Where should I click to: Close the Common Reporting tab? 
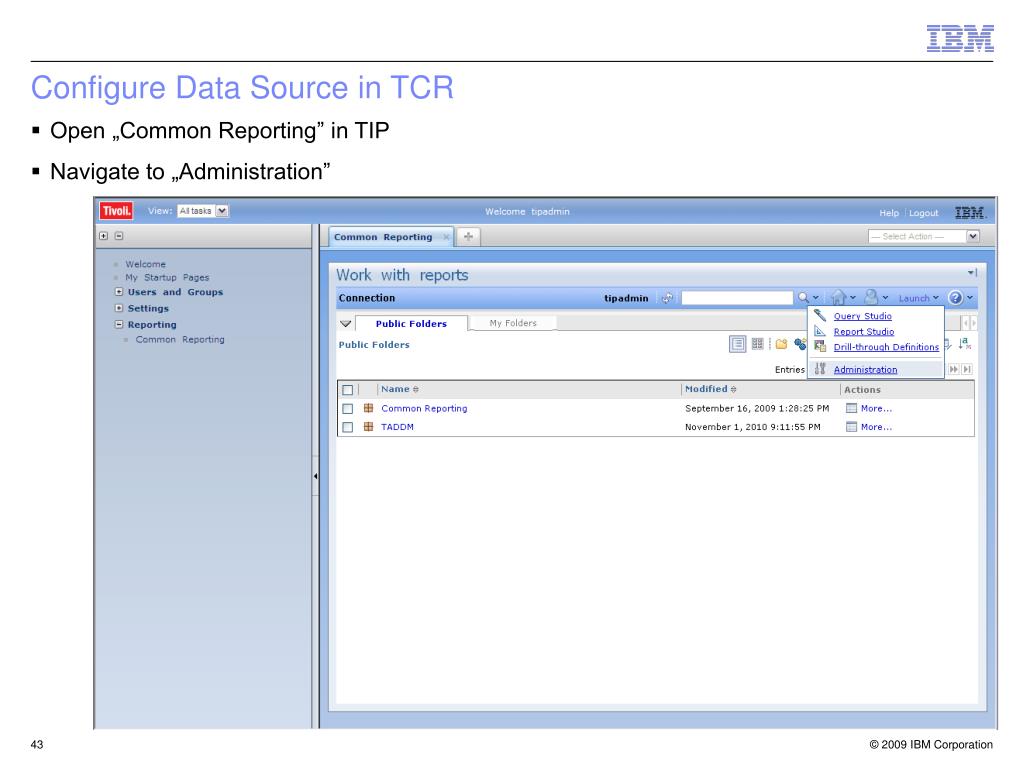click(446, 237)
